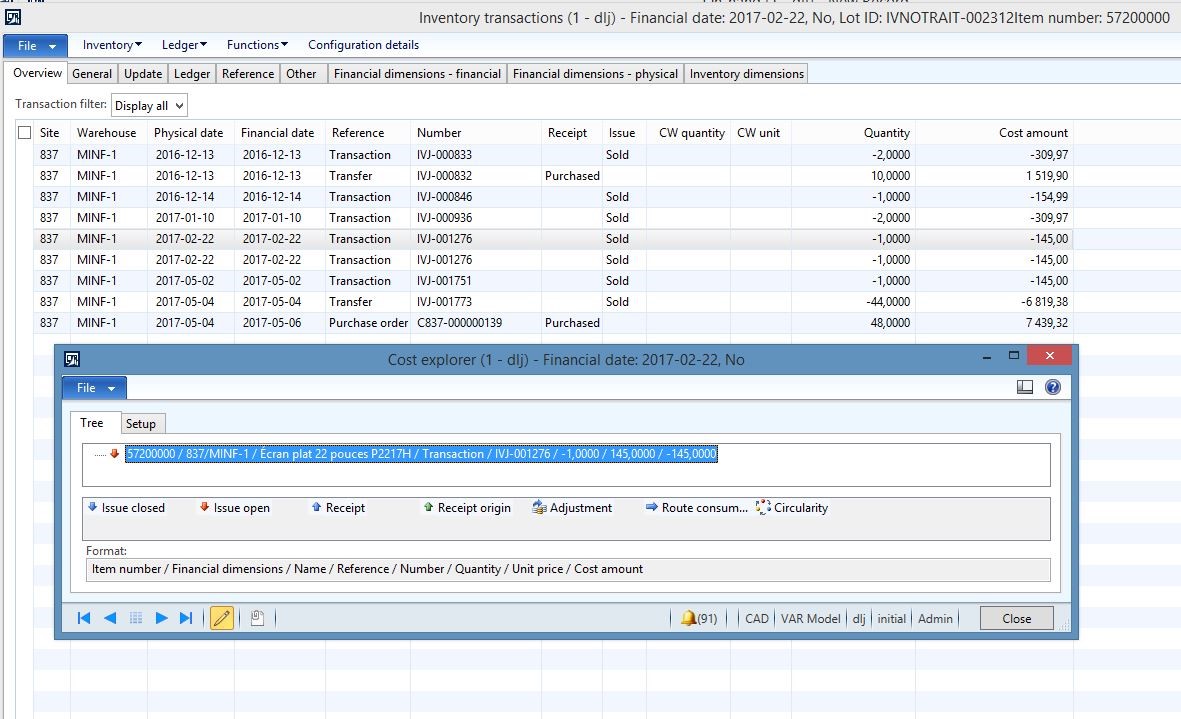Expand the Ledger menu

[184, 45]
